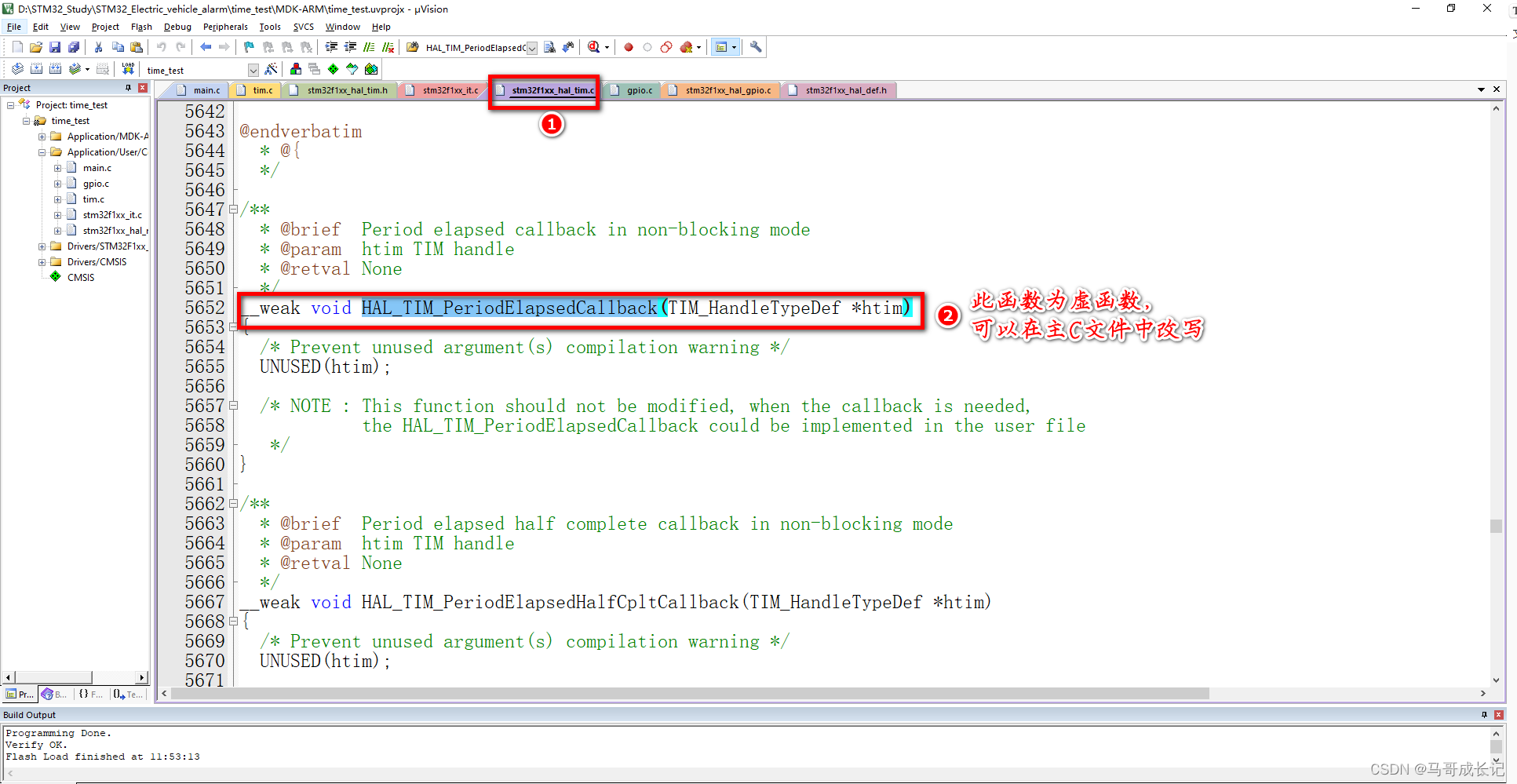Open Configuration with the wrench icon

[756, 47]
